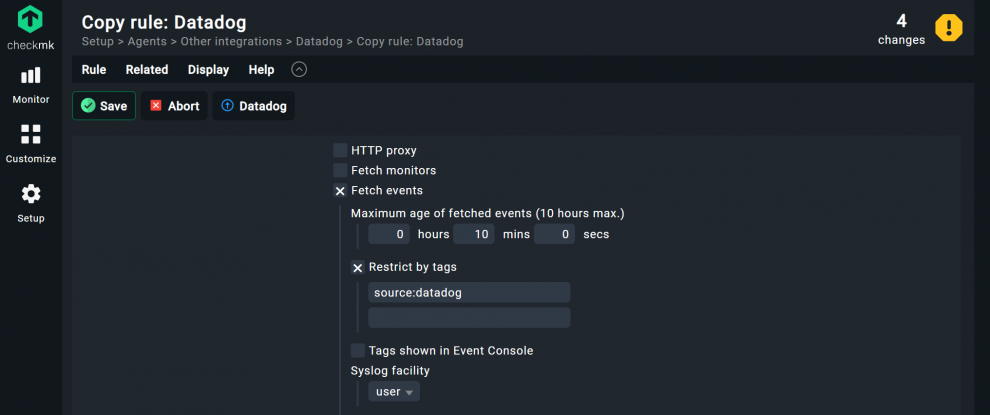990x415 pixels.
Task: Click Setup in the breadcrumb
Action: click(98, 42)
